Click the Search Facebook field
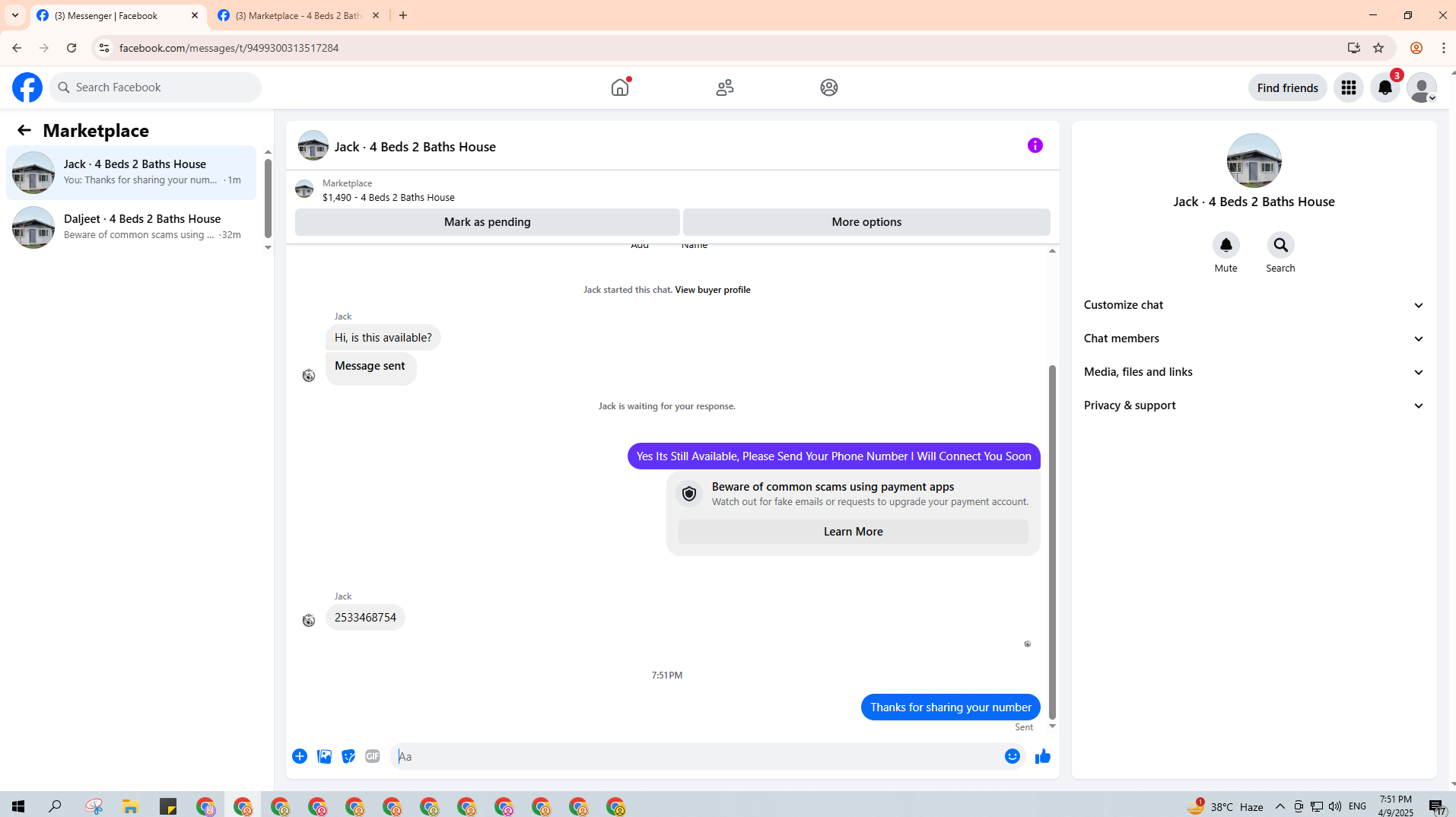The width and height of the screenshot is (1456, 817). coord(155,87)
